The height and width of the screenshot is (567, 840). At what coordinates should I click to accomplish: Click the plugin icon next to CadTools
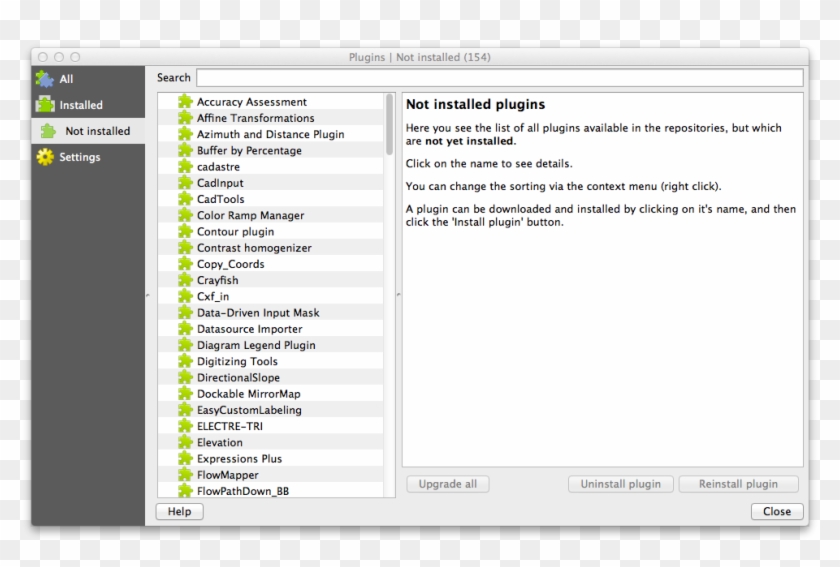pyautogui.click(x=185, y=199)
